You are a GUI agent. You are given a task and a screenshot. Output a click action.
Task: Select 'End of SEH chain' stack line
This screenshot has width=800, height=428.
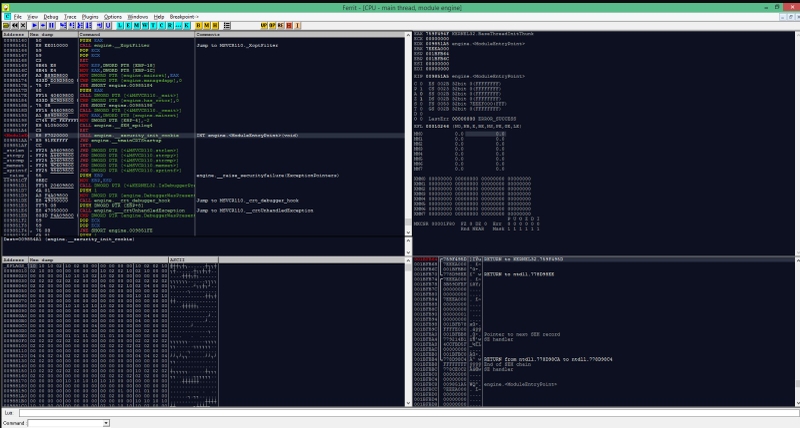(x=508, y=365)
